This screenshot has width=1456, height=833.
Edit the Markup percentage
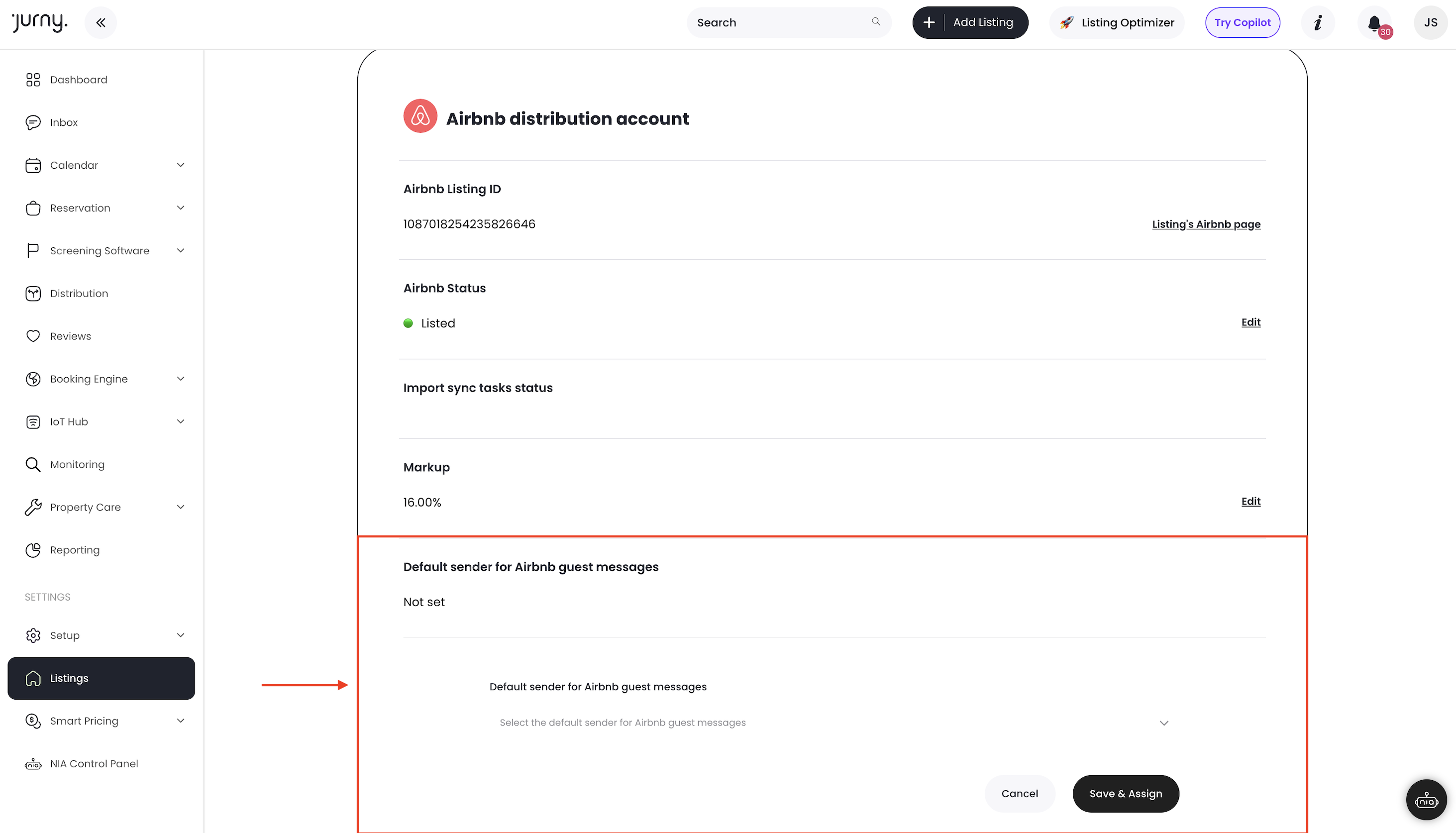point(1250,501)
